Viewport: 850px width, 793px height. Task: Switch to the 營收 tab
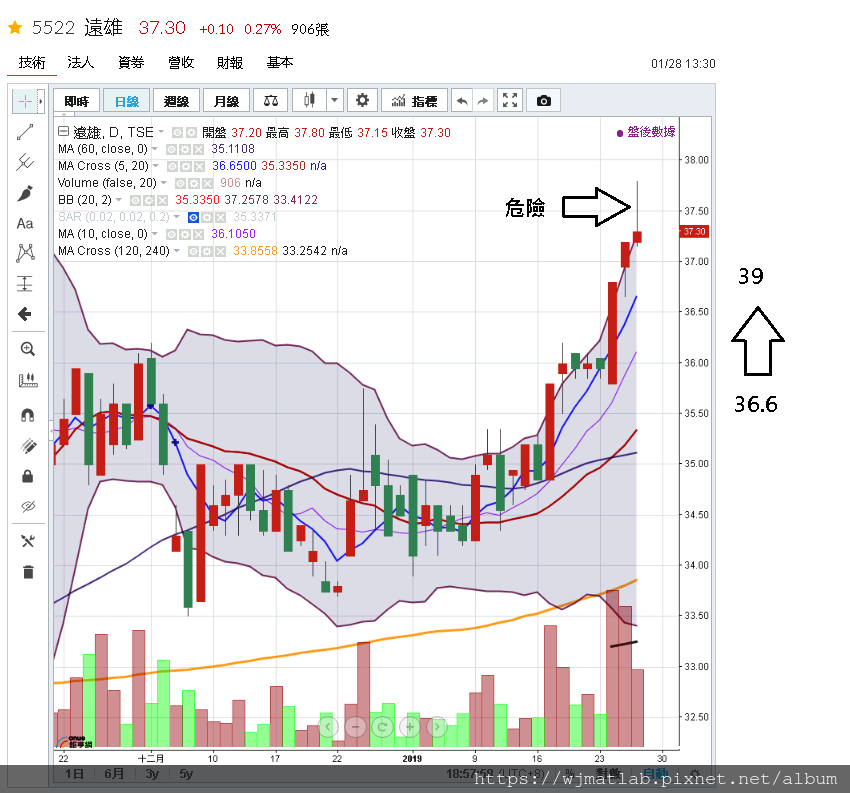pos(181,63)
